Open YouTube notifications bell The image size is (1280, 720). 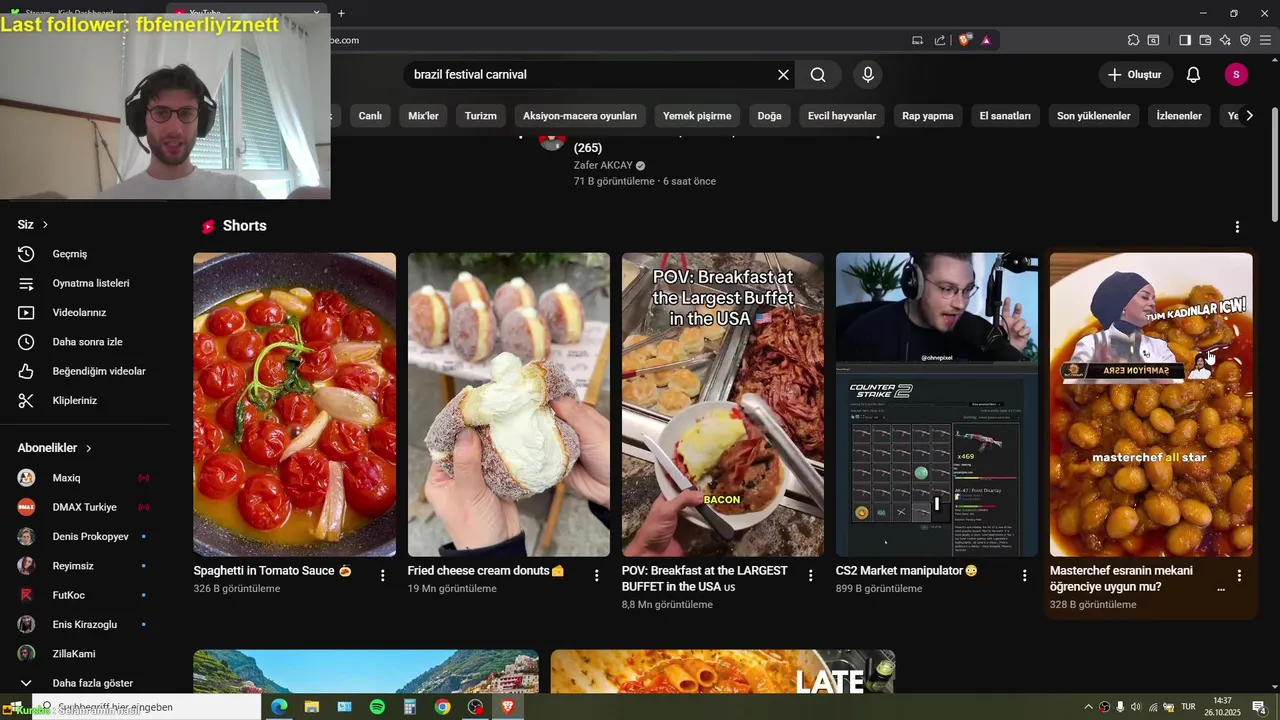[1193, 75]
